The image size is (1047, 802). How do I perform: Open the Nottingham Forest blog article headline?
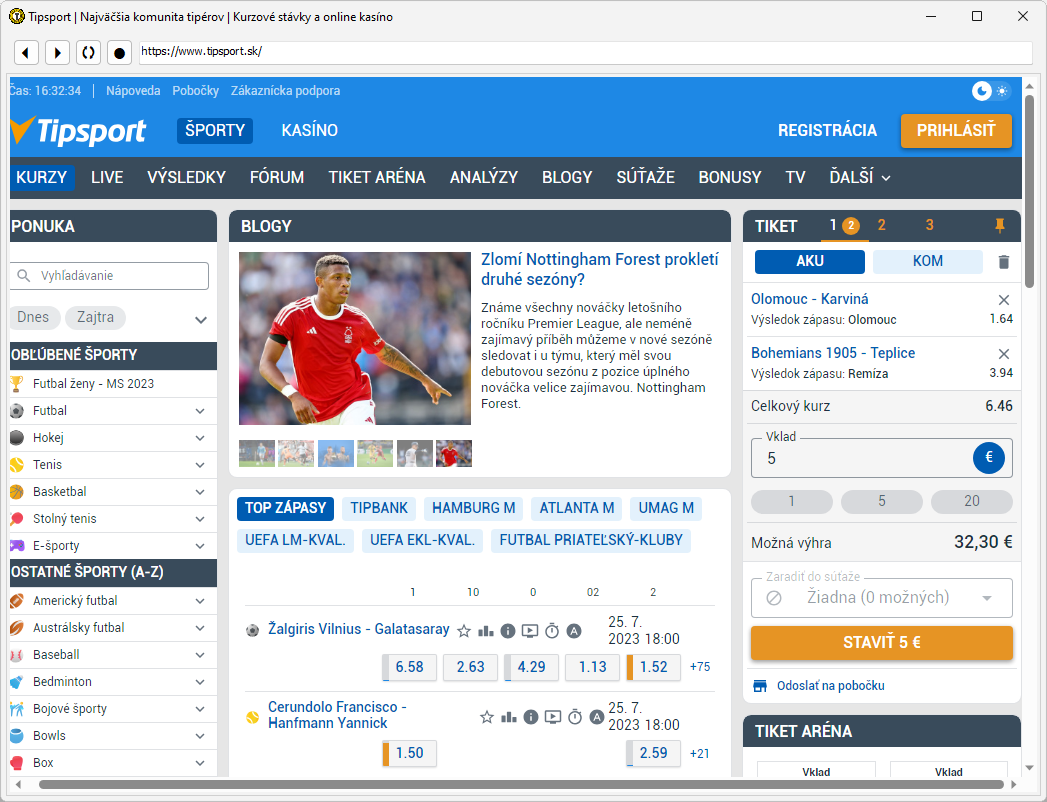pos(600,269)
